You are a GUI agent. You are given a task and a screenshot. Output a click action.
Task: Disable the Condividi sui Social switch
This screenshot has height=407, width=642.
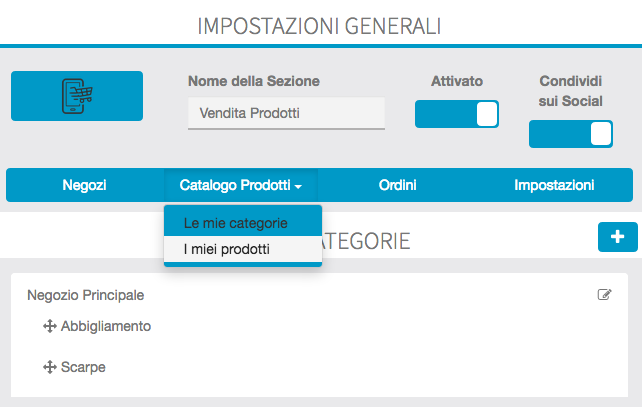click(x=571, y=134)
